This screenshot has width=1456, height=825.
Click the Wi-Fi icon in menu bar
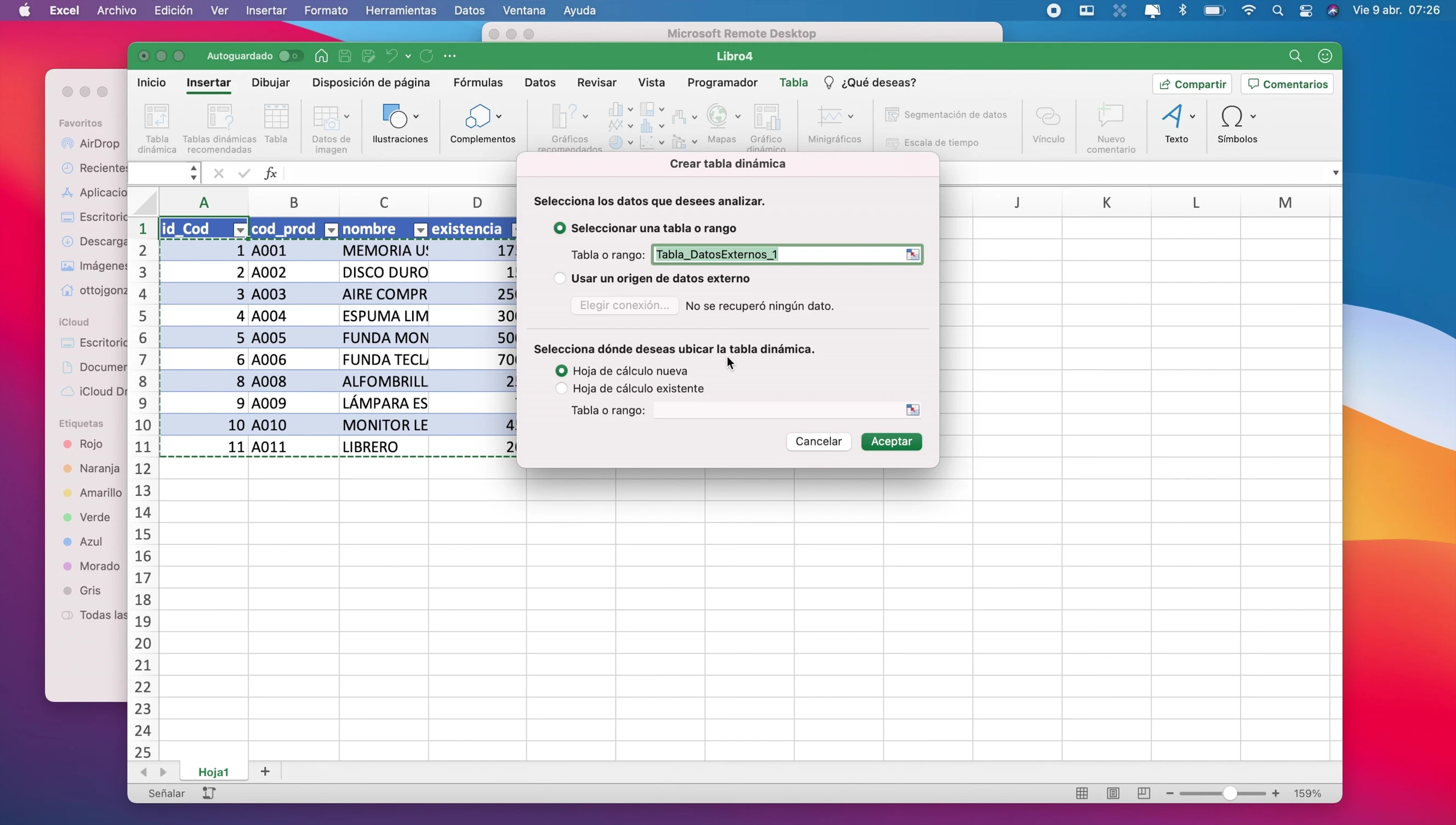pyautogui.click(x=1248, y=10)
